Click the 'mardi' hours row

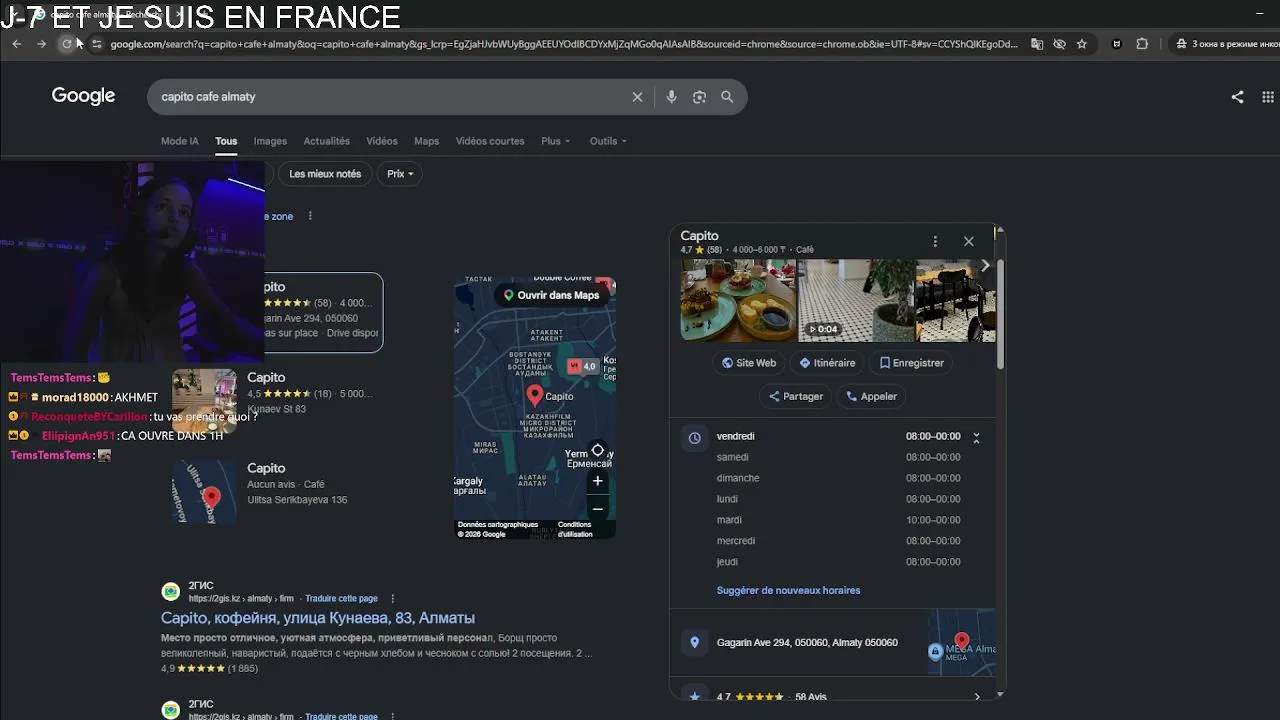tap(838, 520)
